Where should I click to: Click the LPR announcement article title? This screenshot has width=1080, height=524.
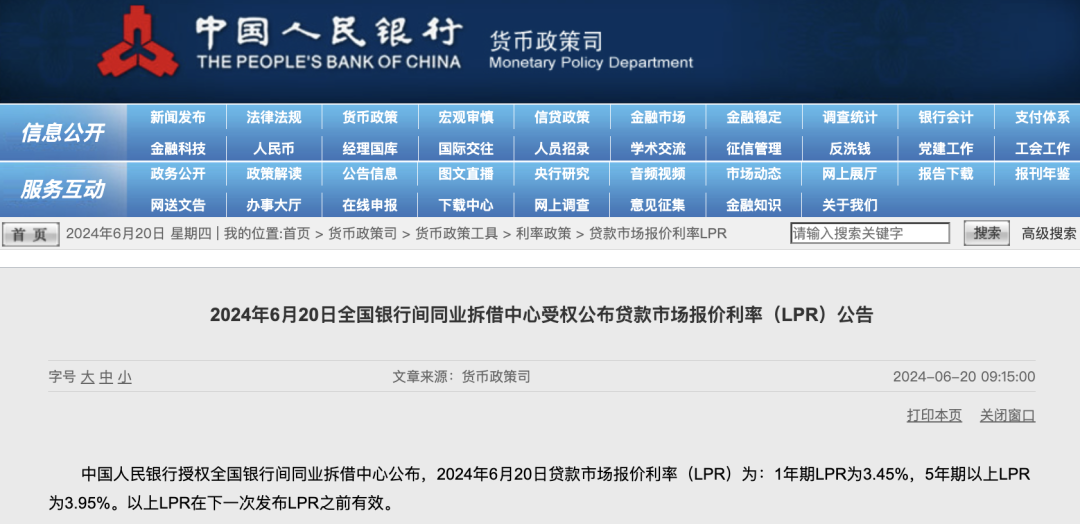pyautogui.click(x=541, y=315)
